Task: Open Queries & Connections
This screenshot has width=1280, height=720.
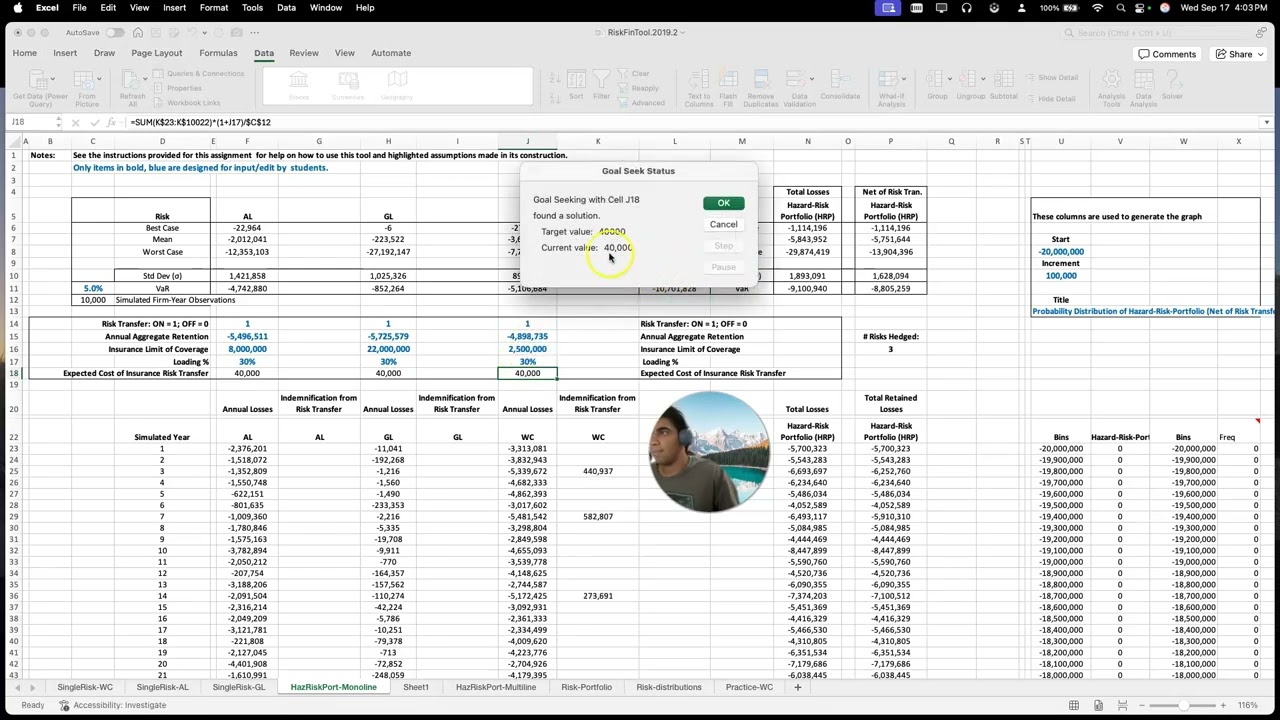Action: [x=199, y=74]
